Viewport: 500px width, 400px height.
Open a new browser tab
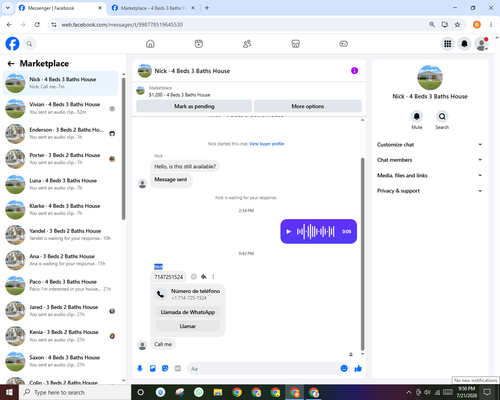click(x=207, y=8)
